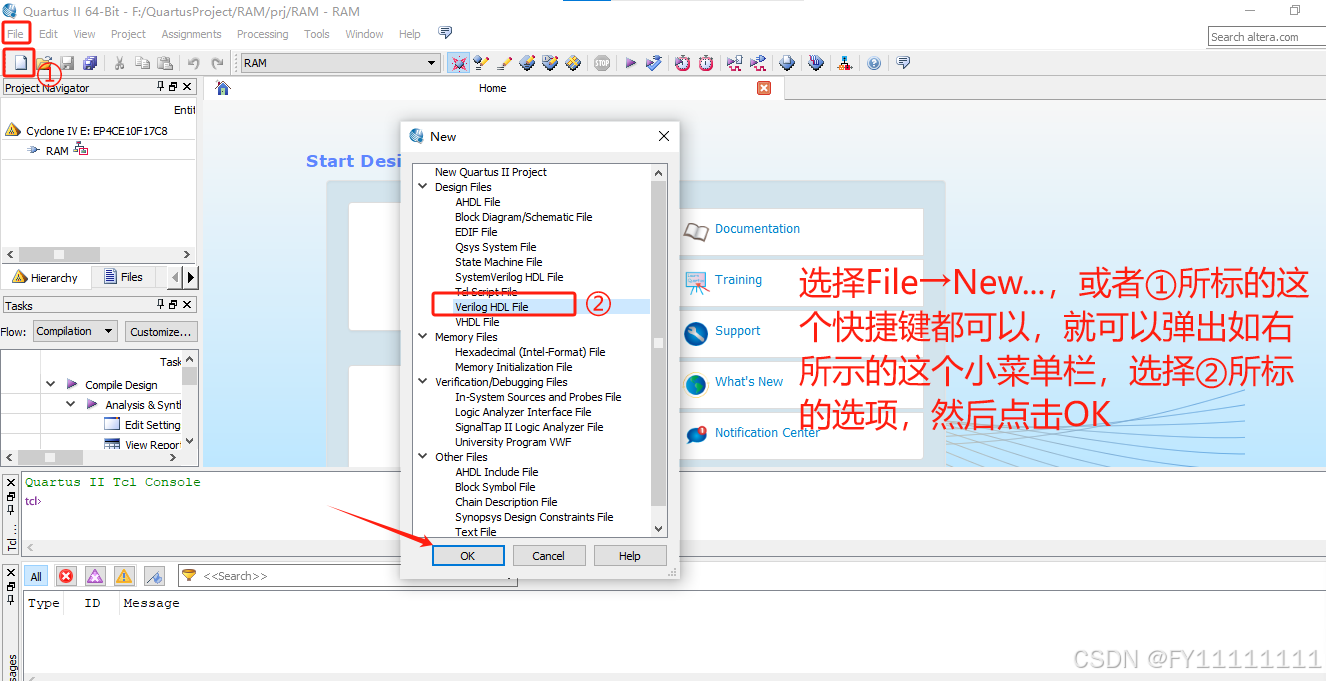This screenshot has width=1326, height=681.
Task: Close the Home tab with orange X
Action: 764,88
